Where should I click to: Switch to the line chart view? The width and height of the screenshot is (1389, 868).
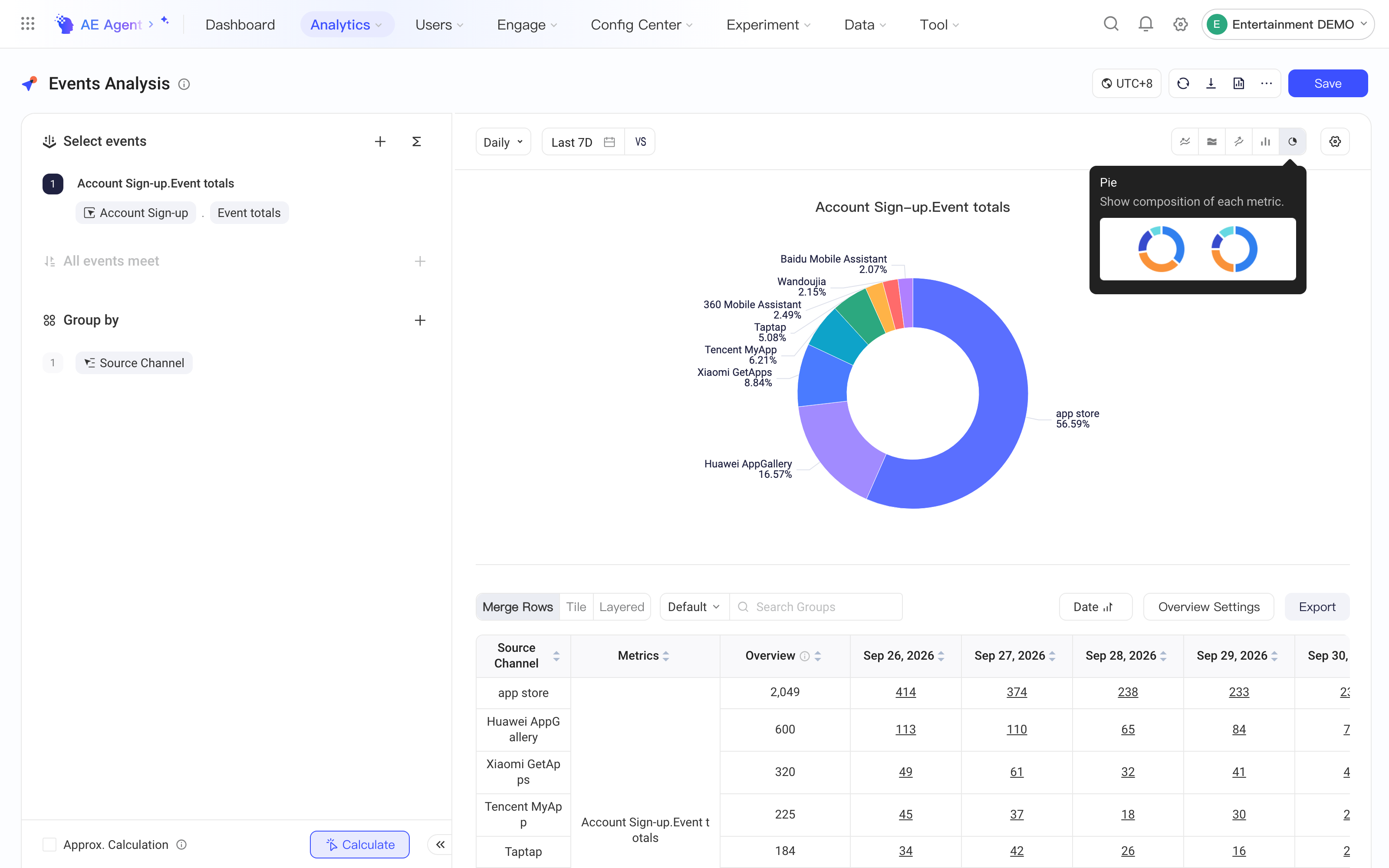click(x=1185, y=142)
